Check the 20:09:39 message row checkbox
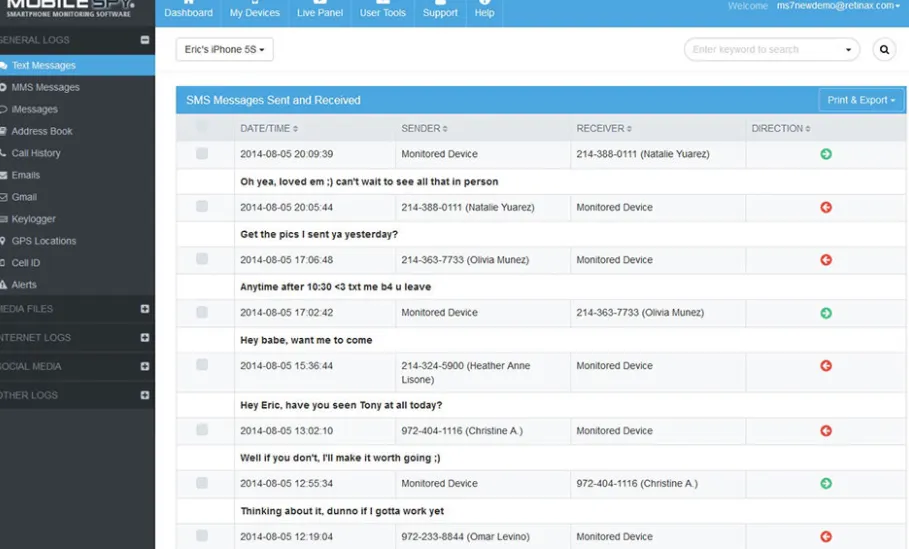 202,154
